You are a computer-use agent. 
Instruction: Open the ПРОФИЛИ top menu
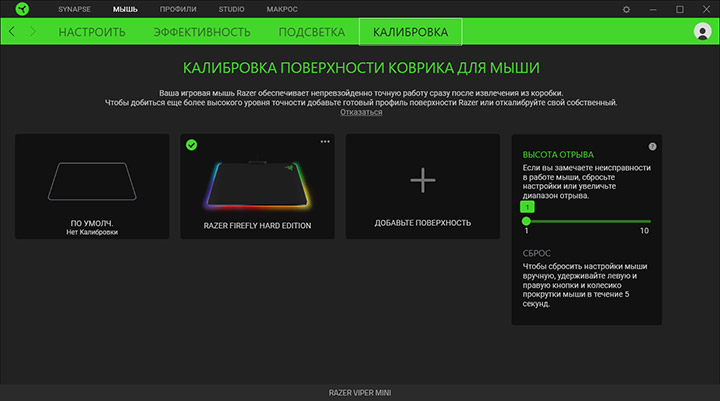point(178,9)
